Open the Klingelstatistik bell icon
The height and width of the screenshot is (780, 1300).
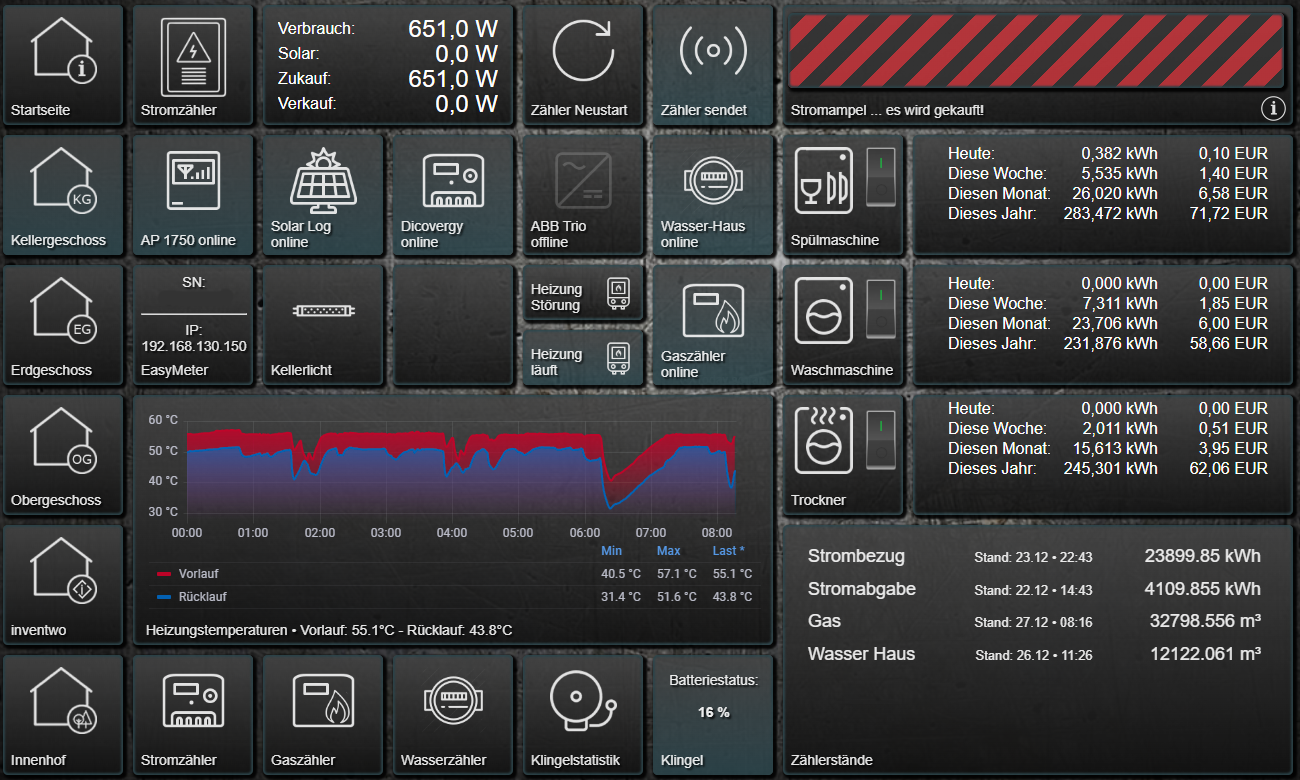pyautogui.click(x=583, y=699)
